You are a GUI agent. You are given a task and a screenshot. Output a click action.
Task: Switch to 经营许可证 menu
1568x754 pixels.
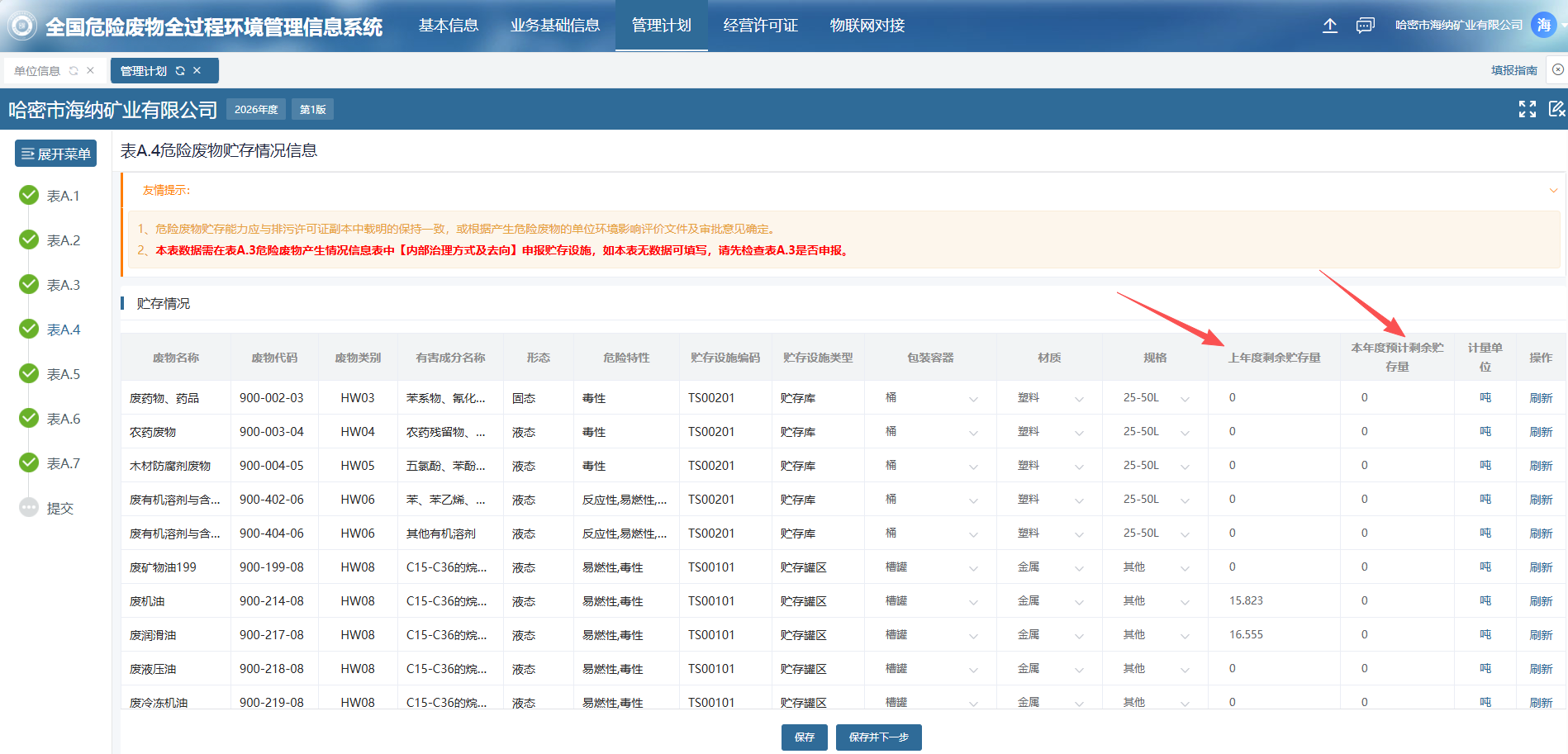point(760,26)
